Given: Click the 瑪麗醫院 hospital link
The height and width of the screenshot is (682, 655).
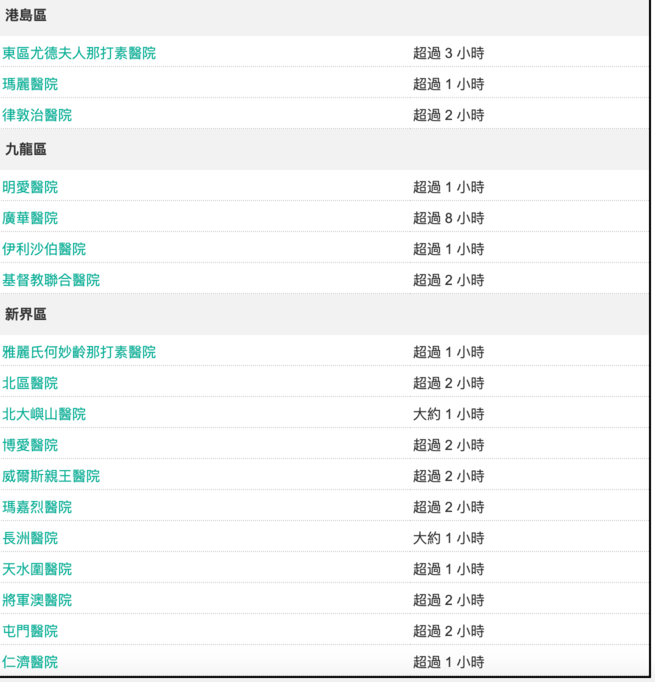Looking at the screenshot, I should click(x=30, y=84).
